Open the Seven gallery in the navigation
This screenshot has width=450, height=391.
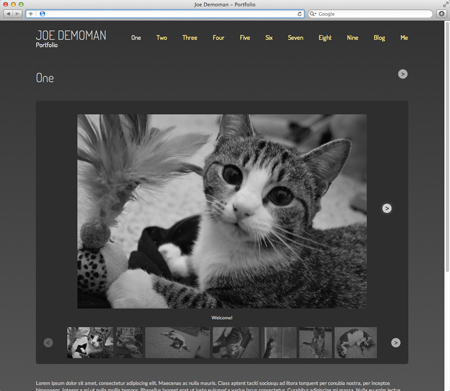(296, 38)
